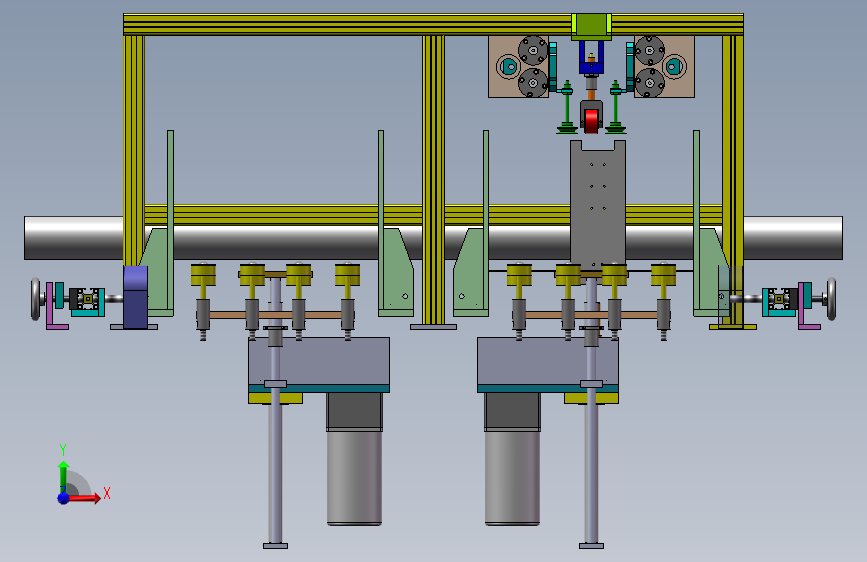This screenshot has width=867, height=562.
Task: Pick the rightmost yellow support roller
Action: [x=664, y=275]
